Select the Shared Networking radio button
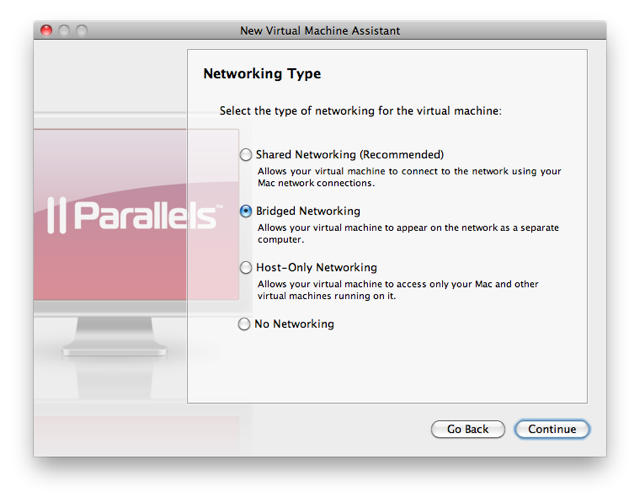 pyautogui.click(x=246, y=155)
